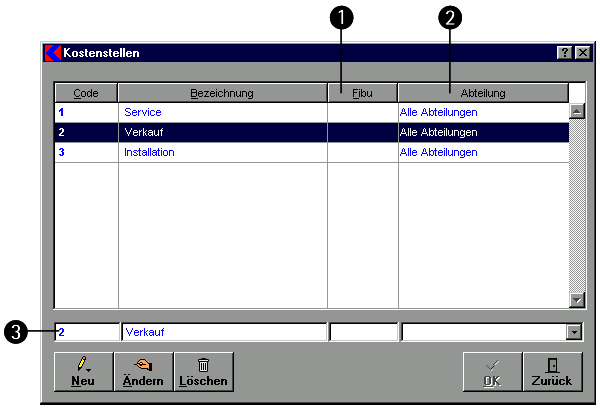Click the Code input field containing 2
Image resolution: width=600 pixels, height=410 pixels.
point(86,332)
